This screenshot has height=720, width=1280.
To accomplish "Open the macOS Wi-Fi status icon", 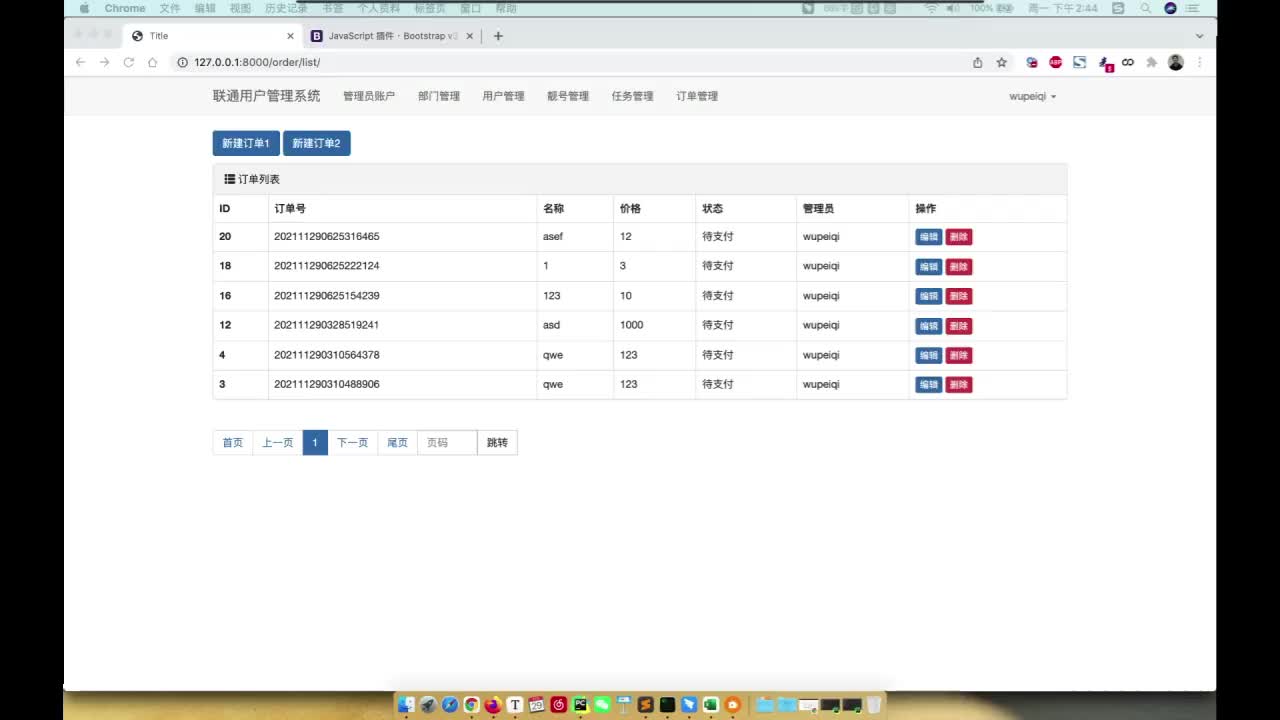I will click(x=931, y=8).
